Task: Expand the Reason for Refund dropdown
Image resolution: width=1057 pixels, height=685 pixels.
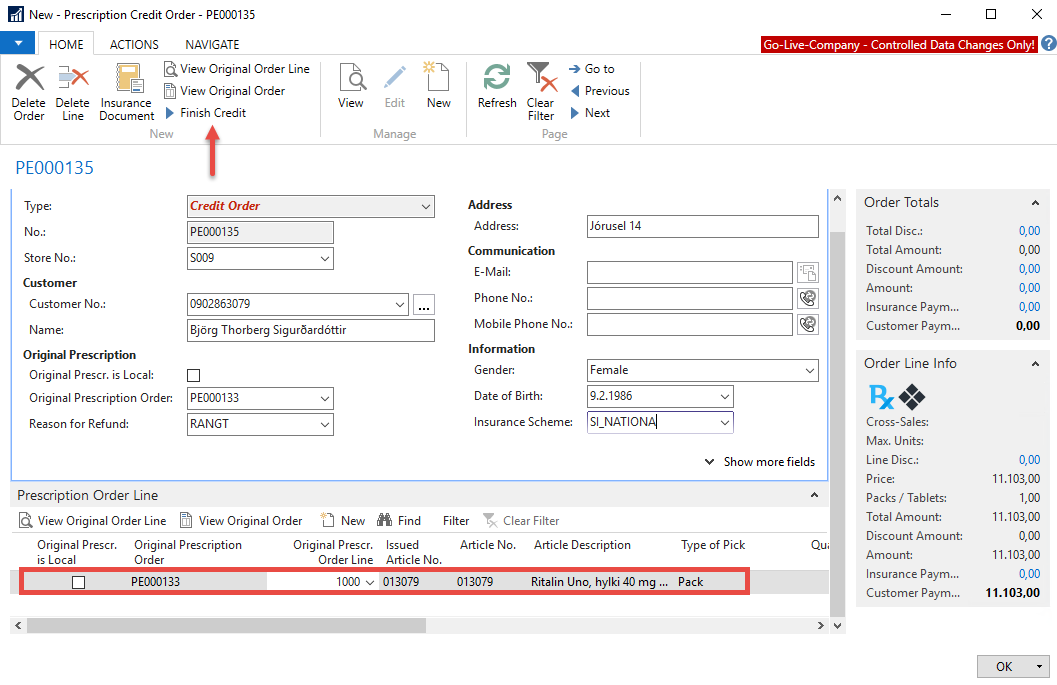Action: click(324, 424)
